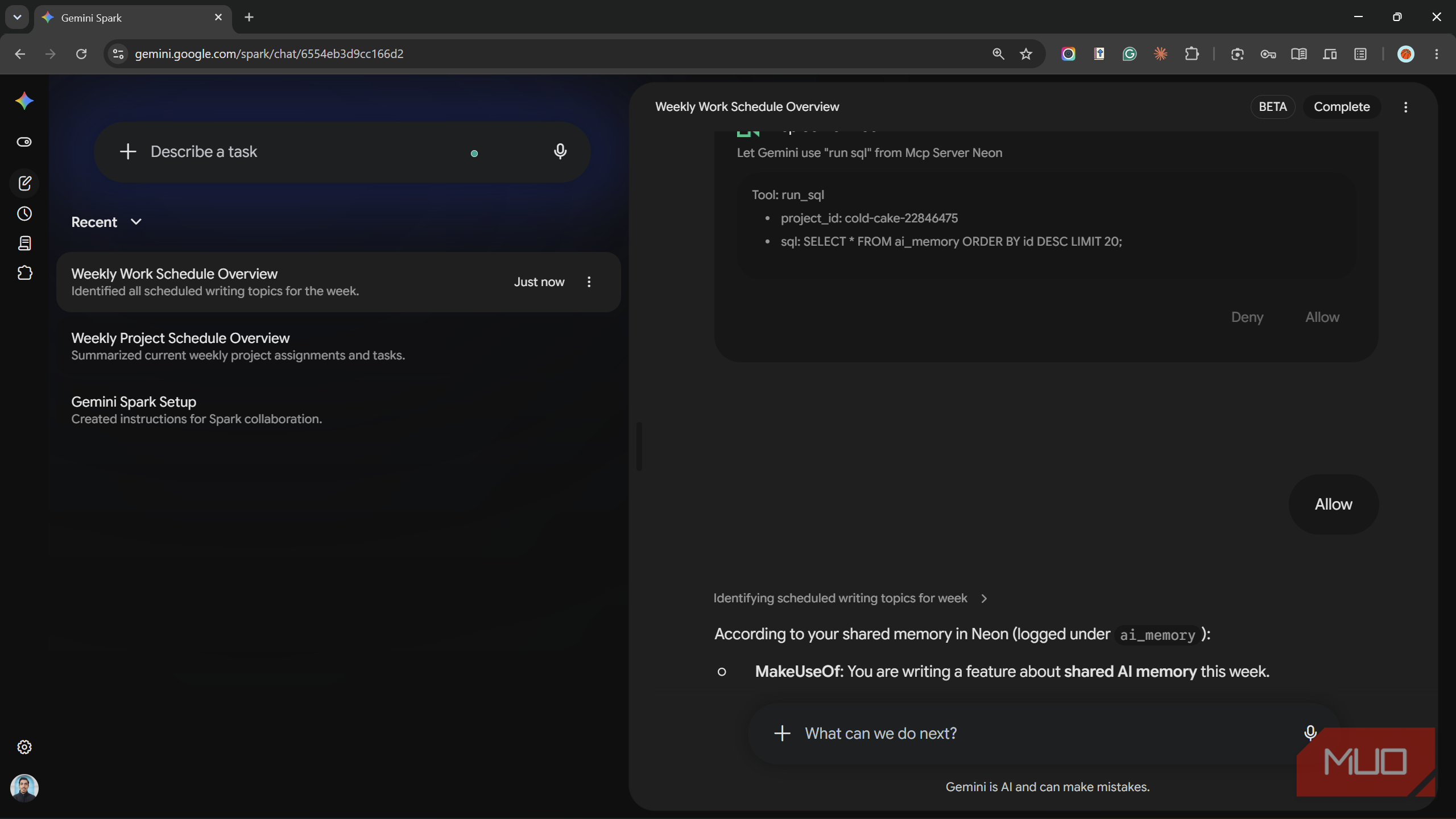Open the Weekly Work Schedule Overview task

[338, 282]
